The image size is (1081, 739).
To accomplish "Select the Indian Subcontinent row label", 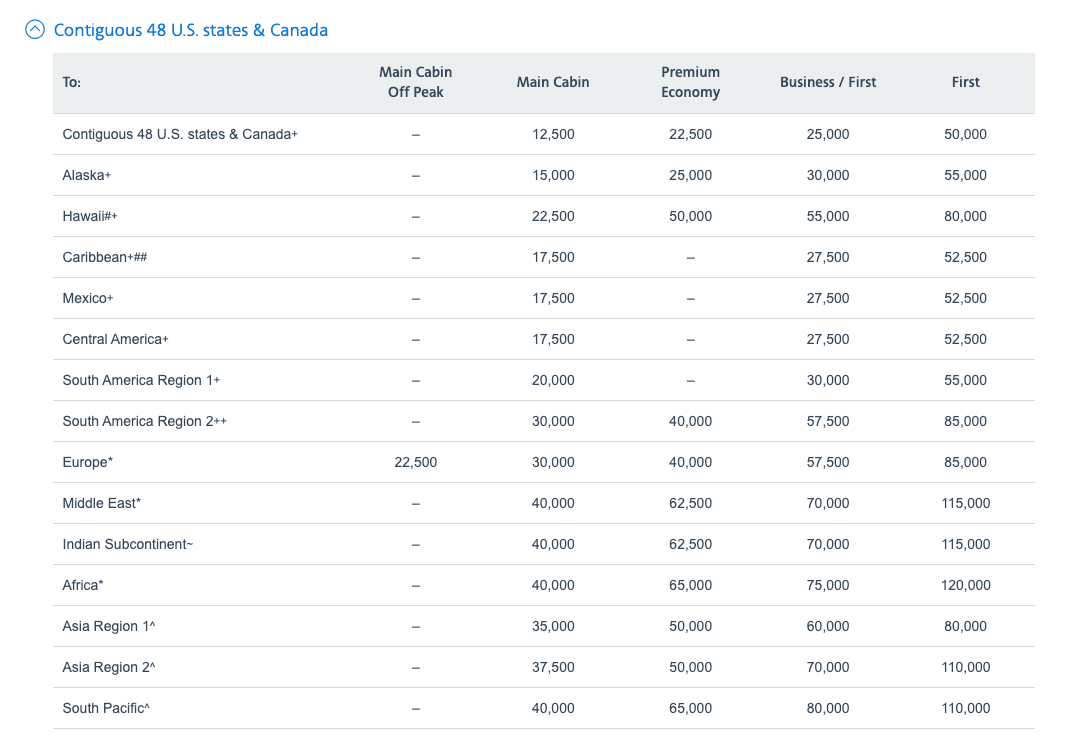I will 127,544.
